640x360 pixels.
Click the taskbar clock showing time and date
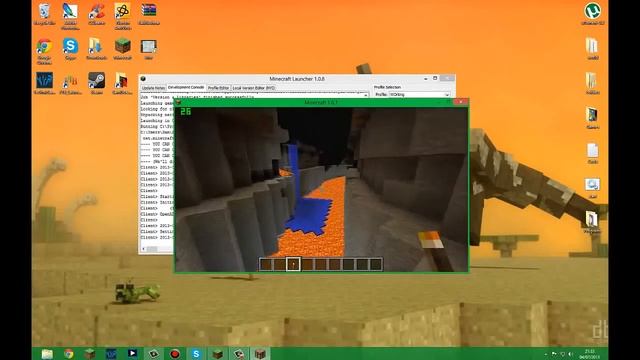pos(590,354)
